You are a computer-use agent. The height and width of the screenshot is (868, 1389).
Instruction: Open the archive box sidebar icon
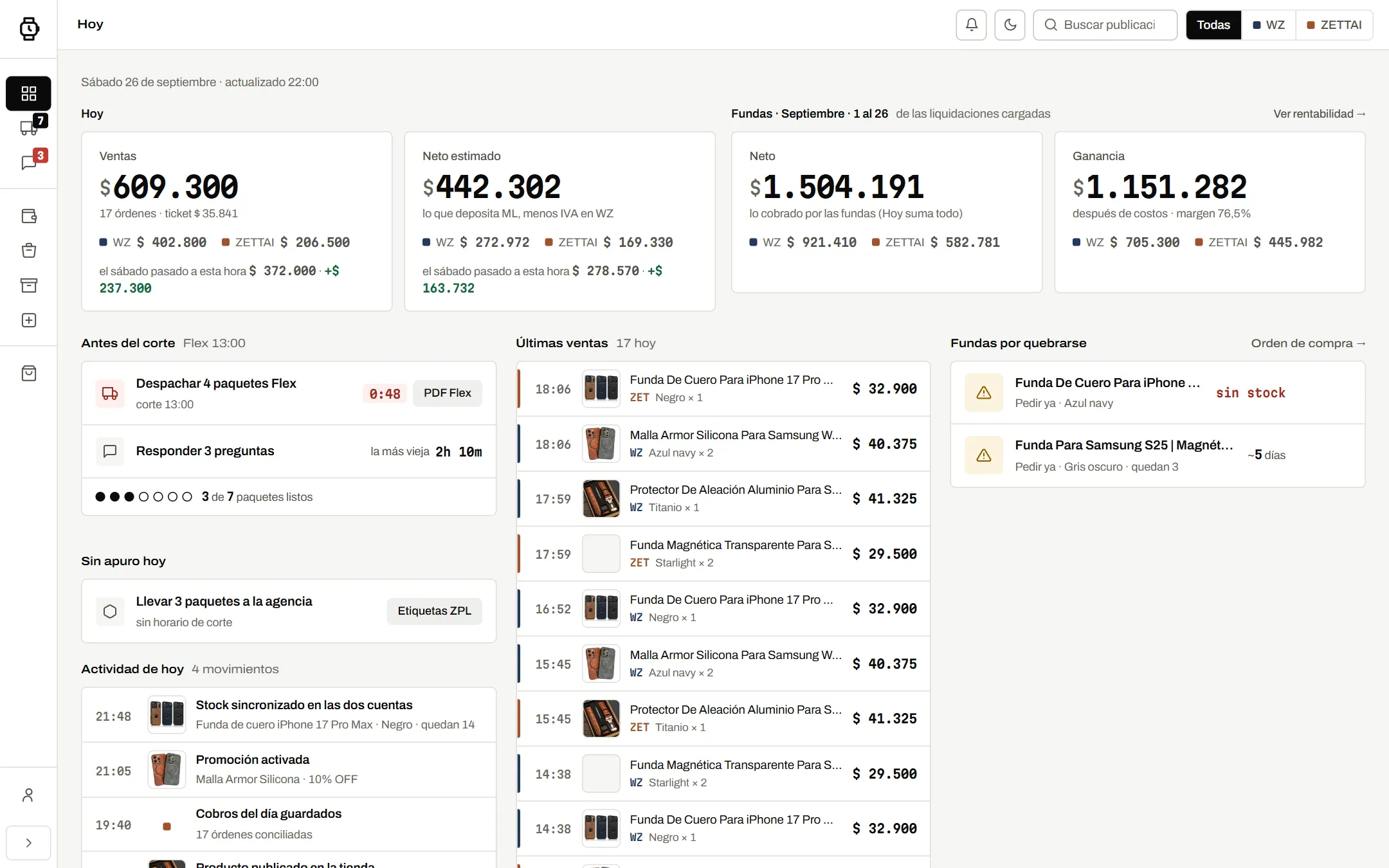click(28, 285)
